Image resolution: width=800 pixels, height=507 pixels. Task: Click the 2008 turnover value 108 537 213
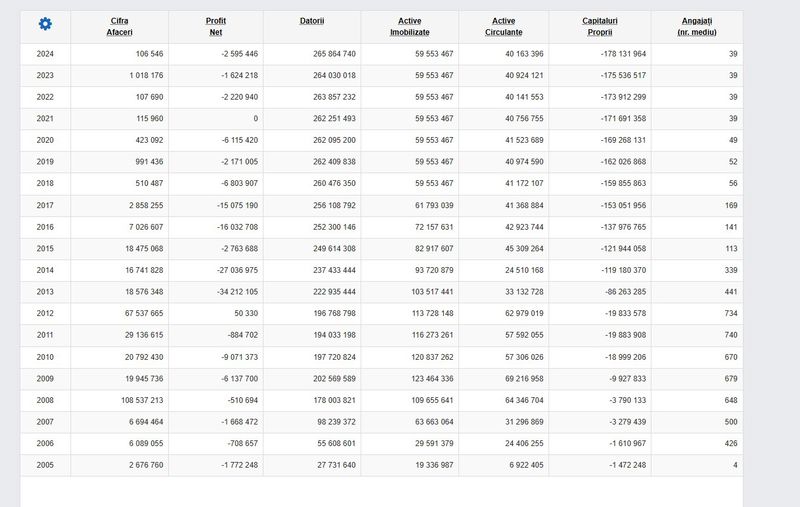click(x=135, y=400)
